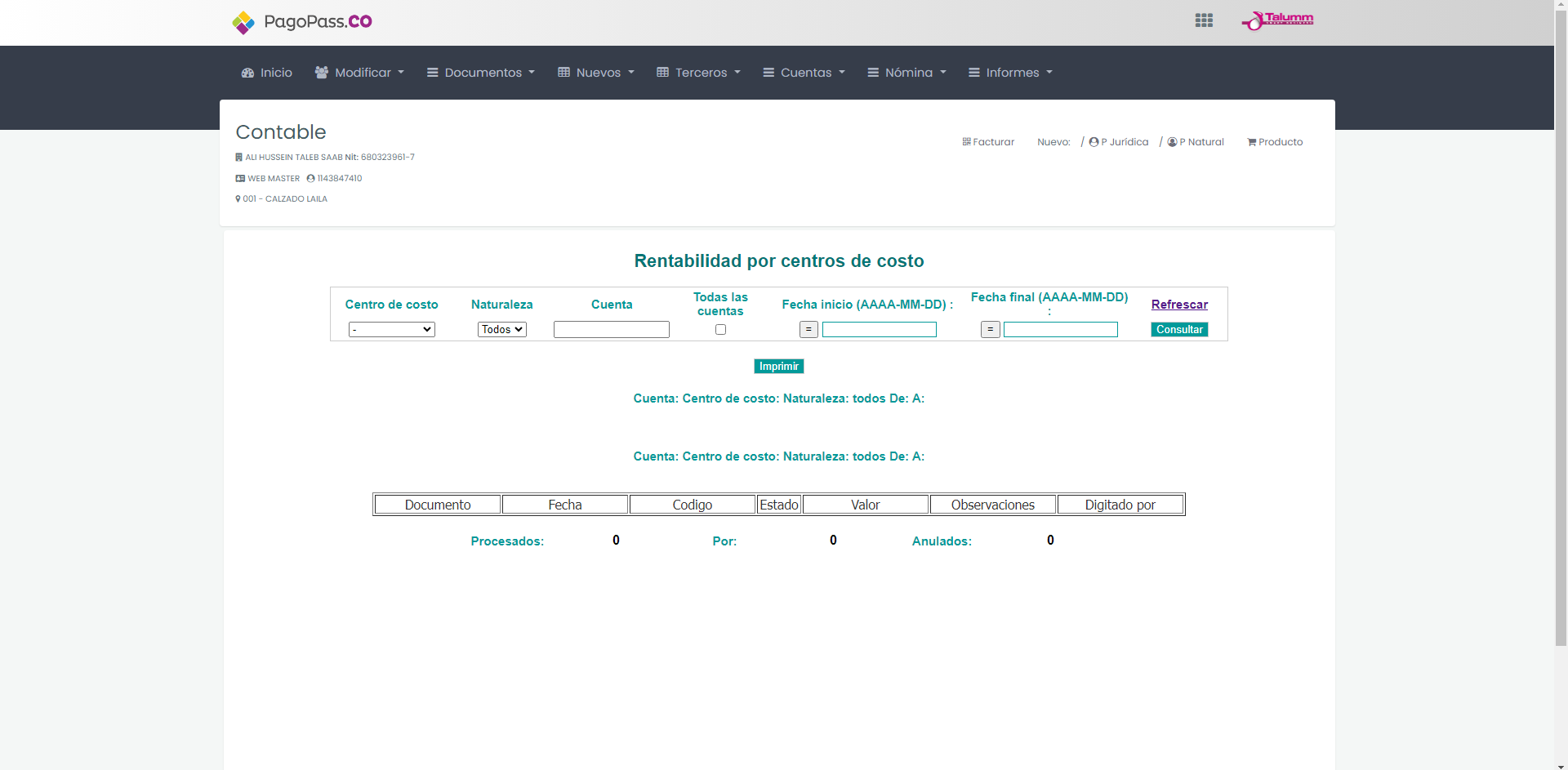This screenshot has height=770, width=1568.
Task: Click the page vertical scrollbar
Action: tap(1561, 327)
